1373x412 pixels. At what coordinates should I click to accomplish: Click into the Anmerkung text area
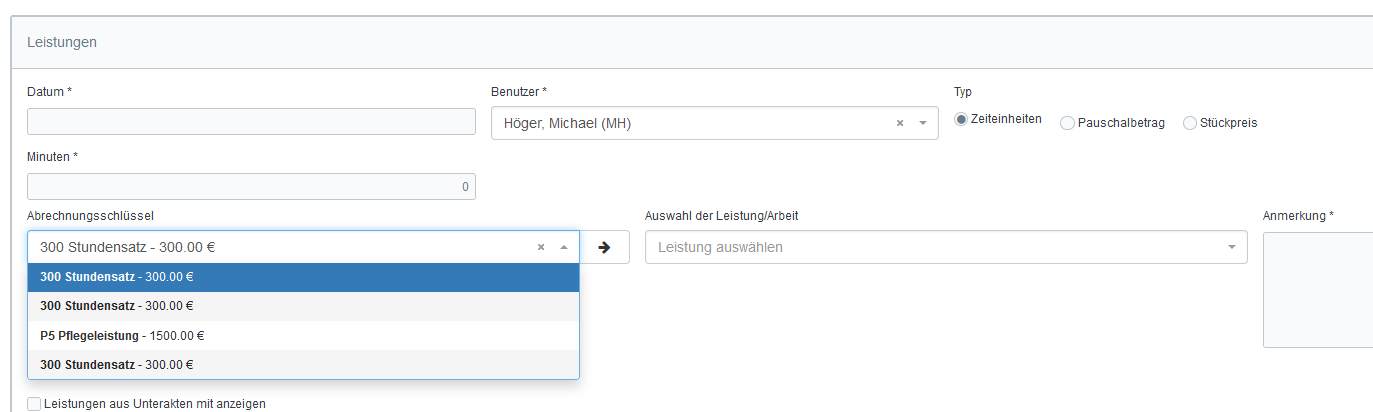click(1317, 290)
